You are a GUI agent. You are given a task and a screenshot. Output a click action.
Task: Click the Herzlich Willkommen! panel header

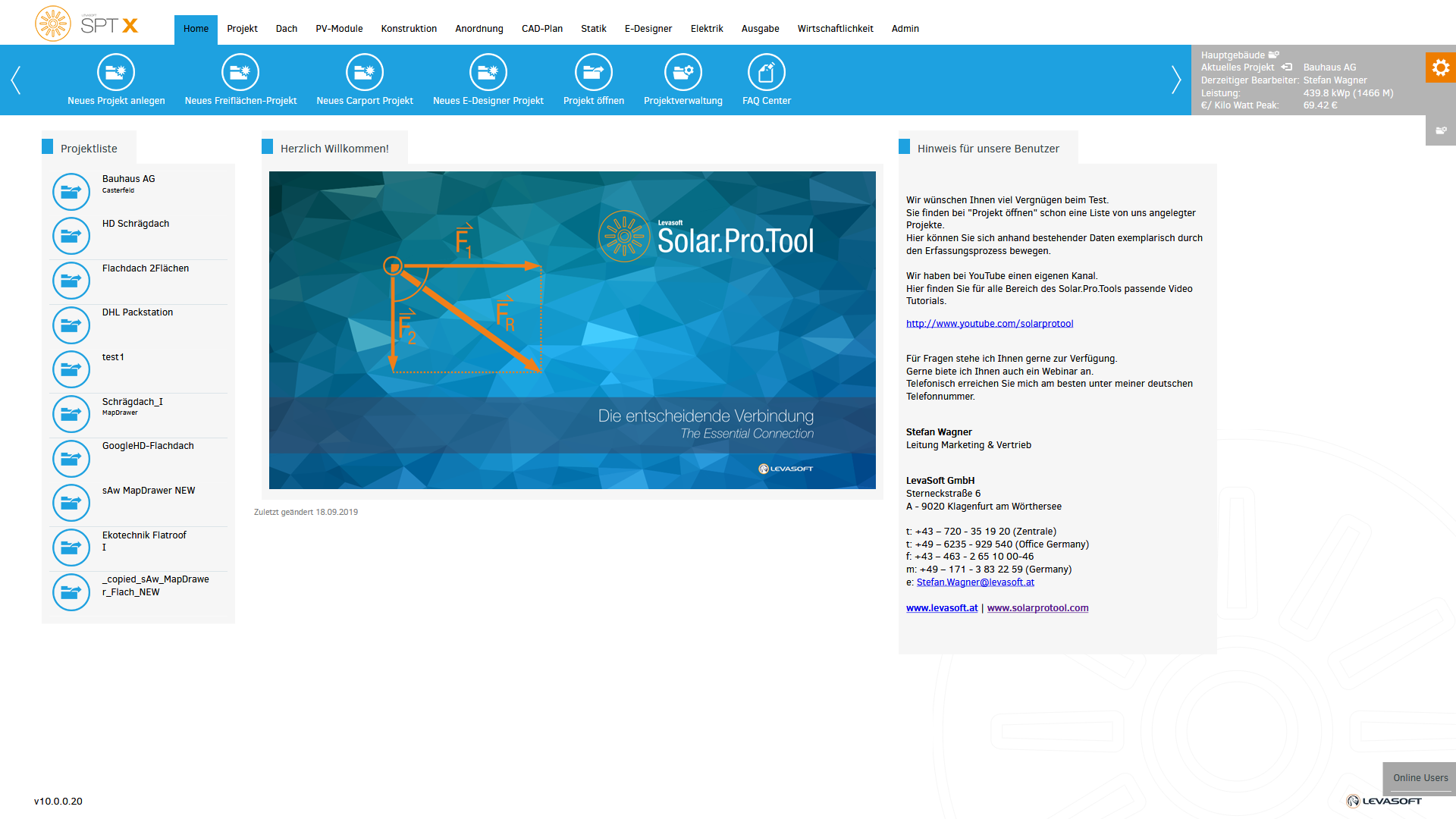334,149
